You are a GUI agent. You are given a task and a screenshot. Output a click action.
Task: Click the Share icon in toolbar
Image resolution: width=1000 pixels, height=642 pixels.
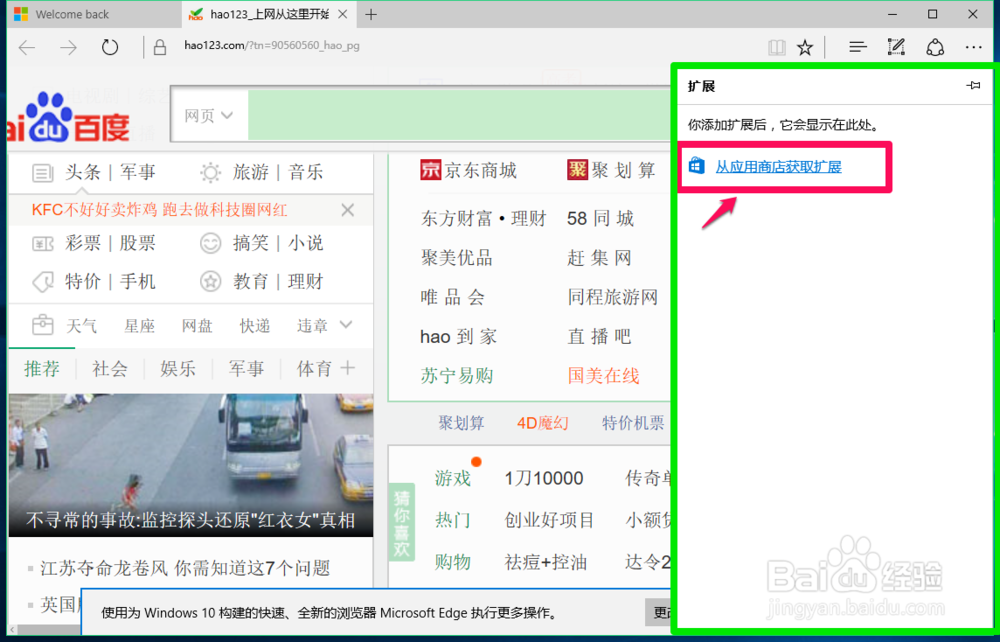point(935,47)
